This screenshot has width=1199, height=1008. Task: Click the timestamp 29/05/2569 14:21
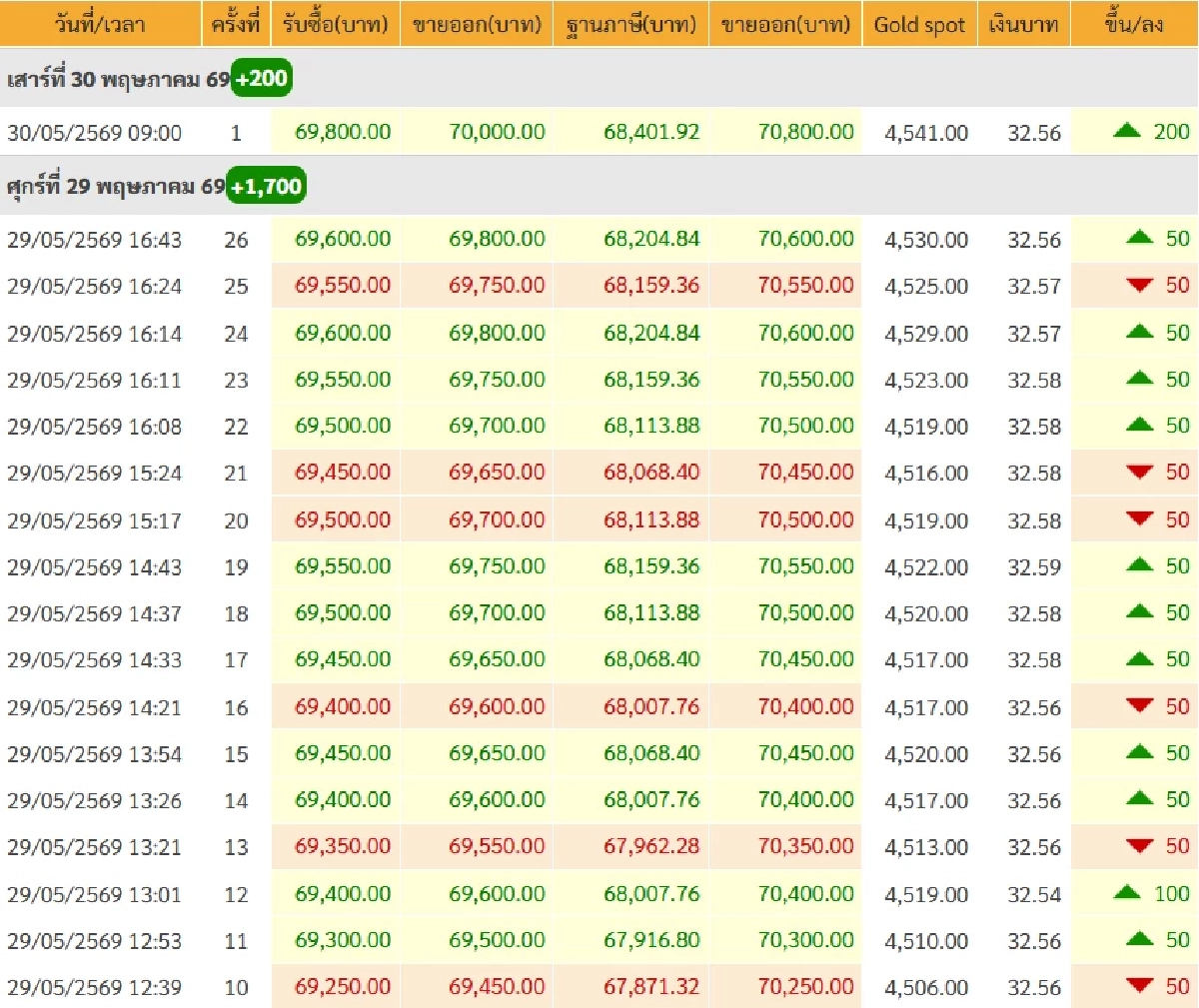tap(94, 707)
